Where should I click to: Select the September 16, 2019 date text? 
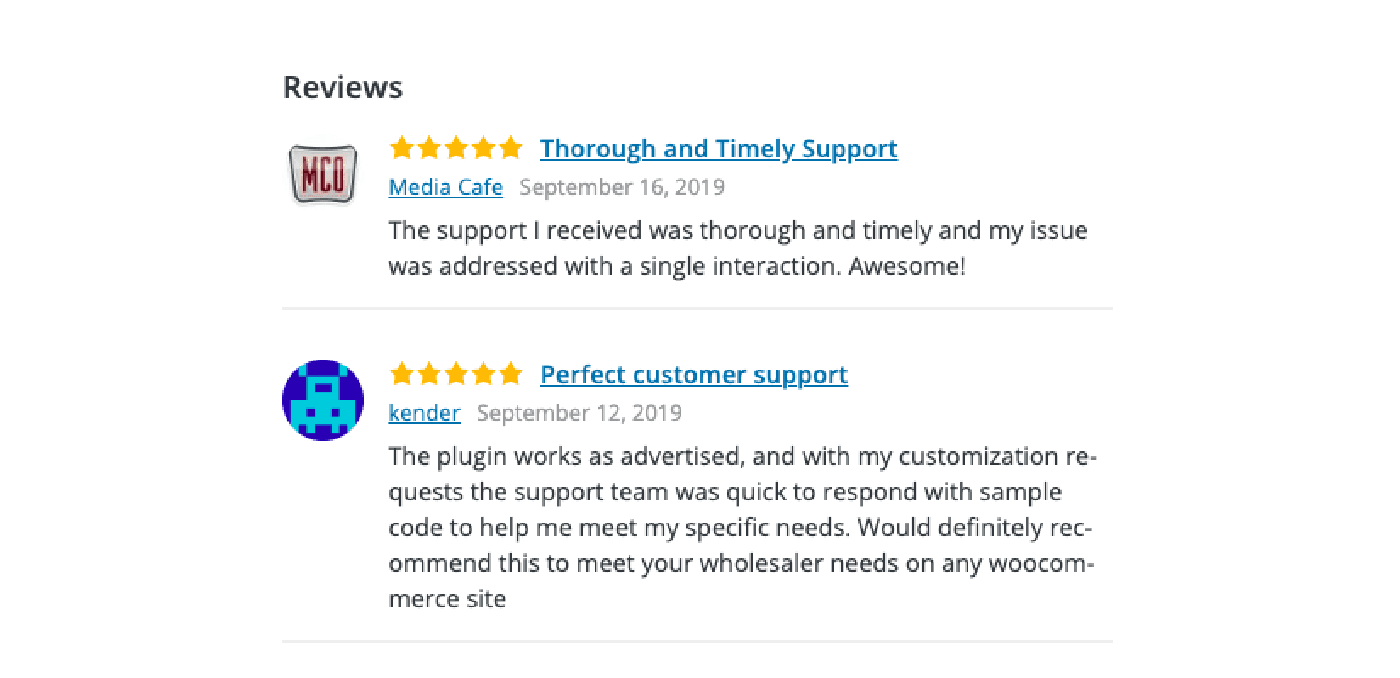point(622,187)
